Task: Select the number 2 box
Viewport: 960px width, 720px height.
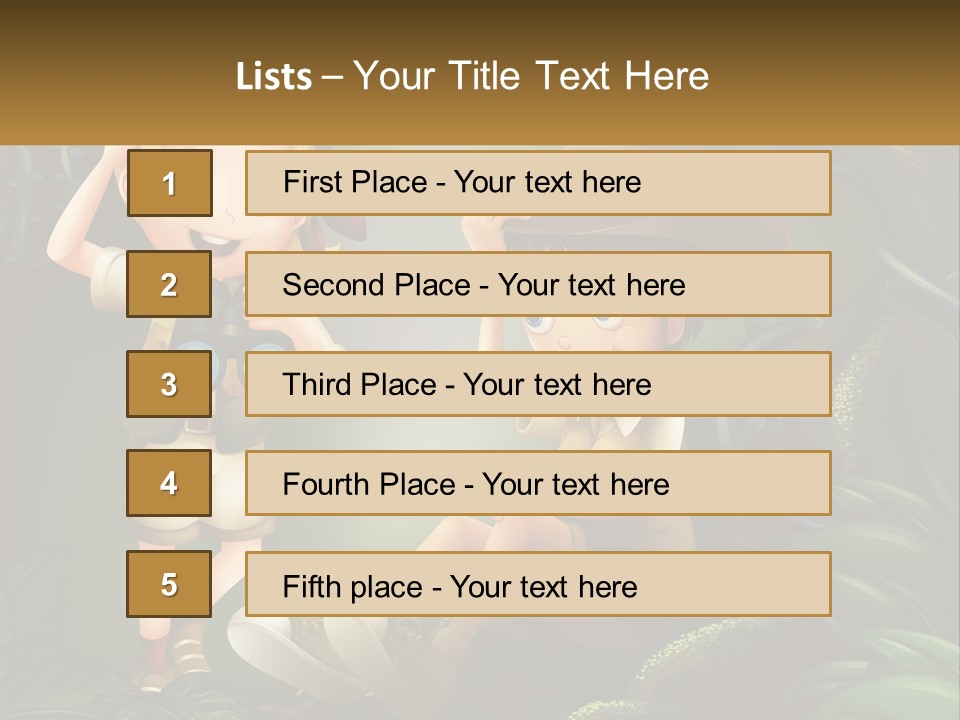Action: pos(169,284)
